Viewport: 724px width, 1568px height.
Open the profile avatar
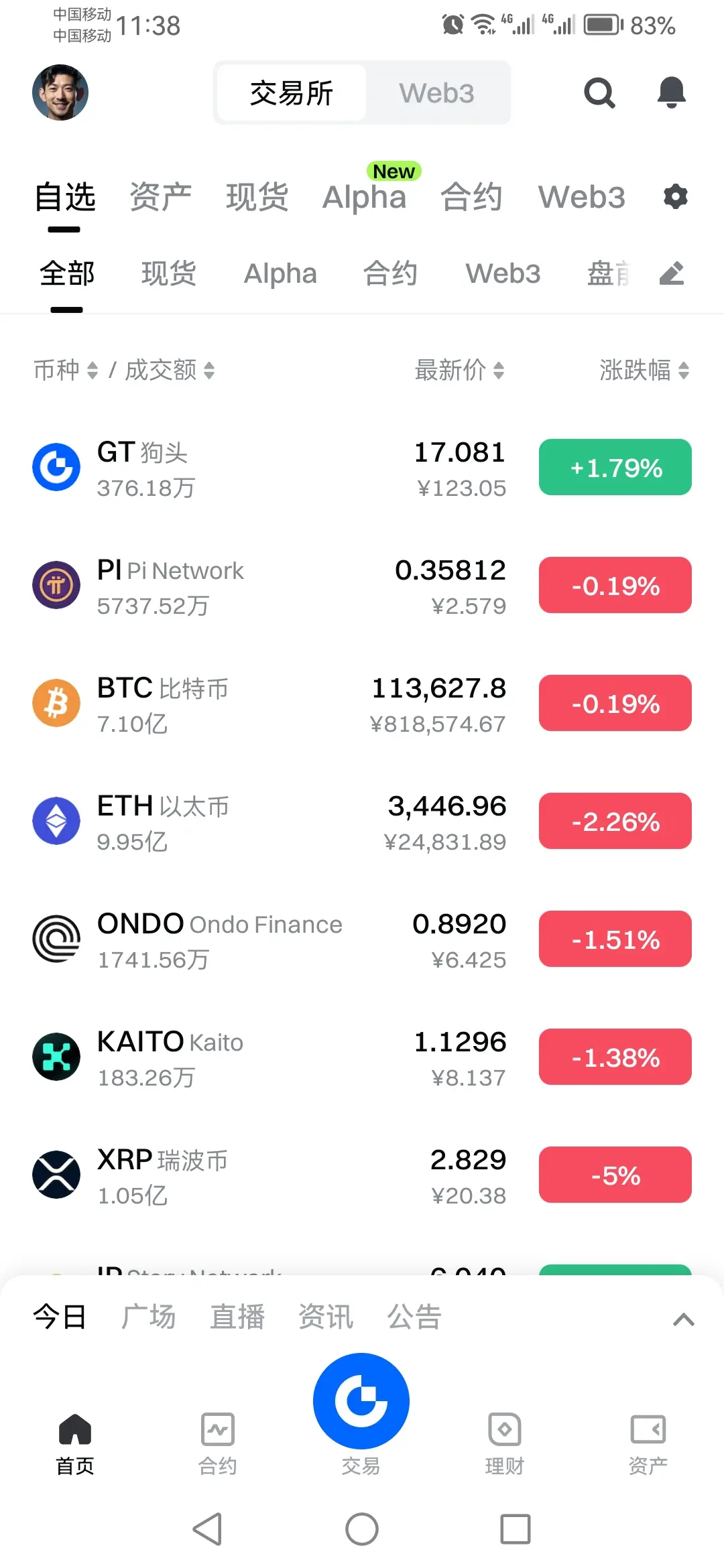coord(60,92)
